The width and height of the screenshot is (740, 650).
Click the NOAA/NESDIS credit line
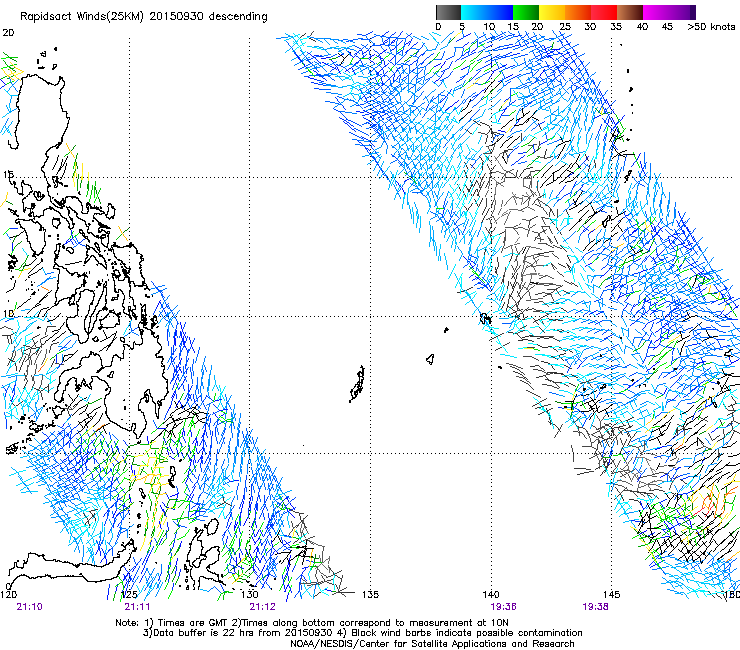[432, 644]
